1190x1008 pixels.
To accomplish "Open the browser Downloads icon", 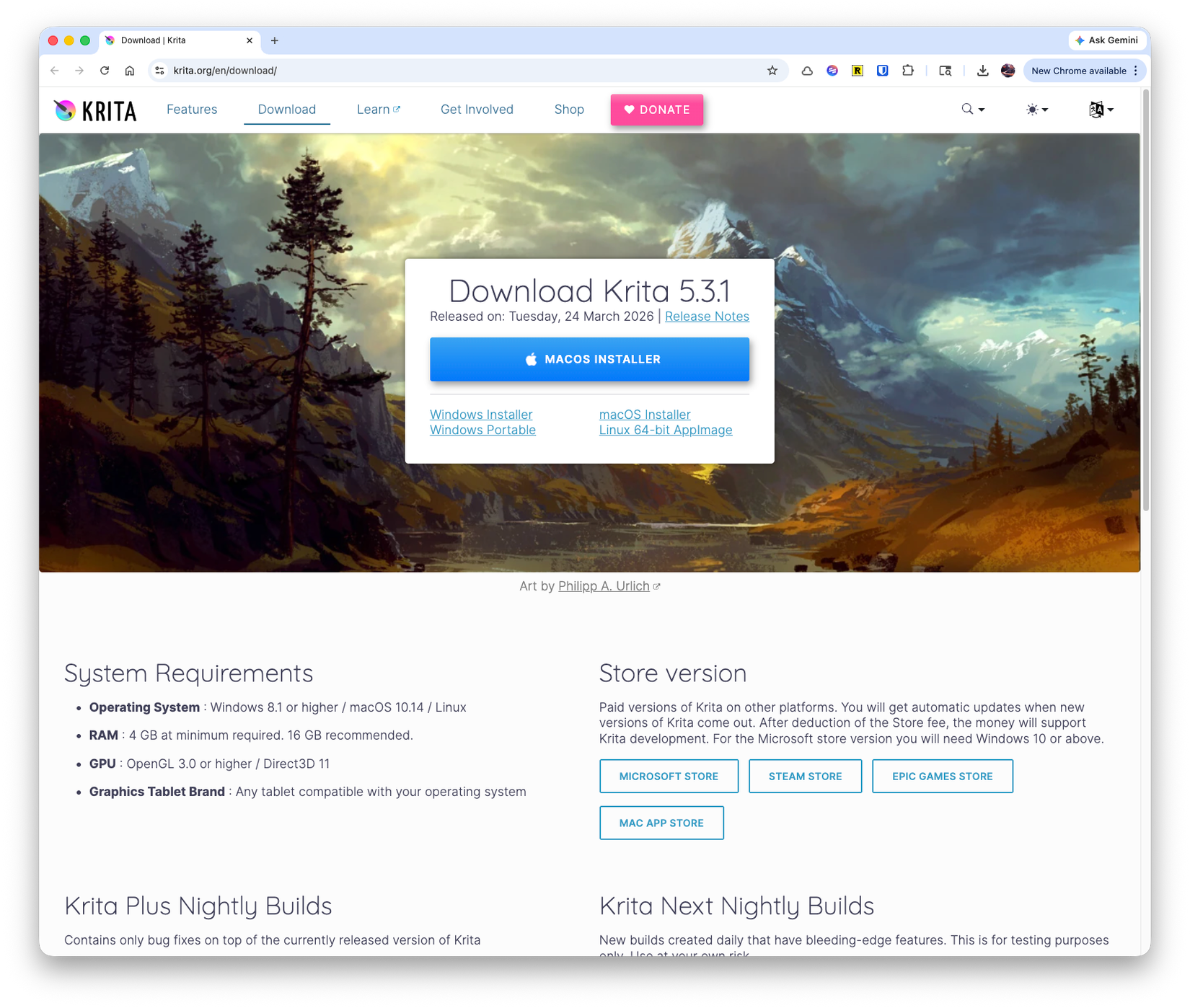I will point(982,71).
